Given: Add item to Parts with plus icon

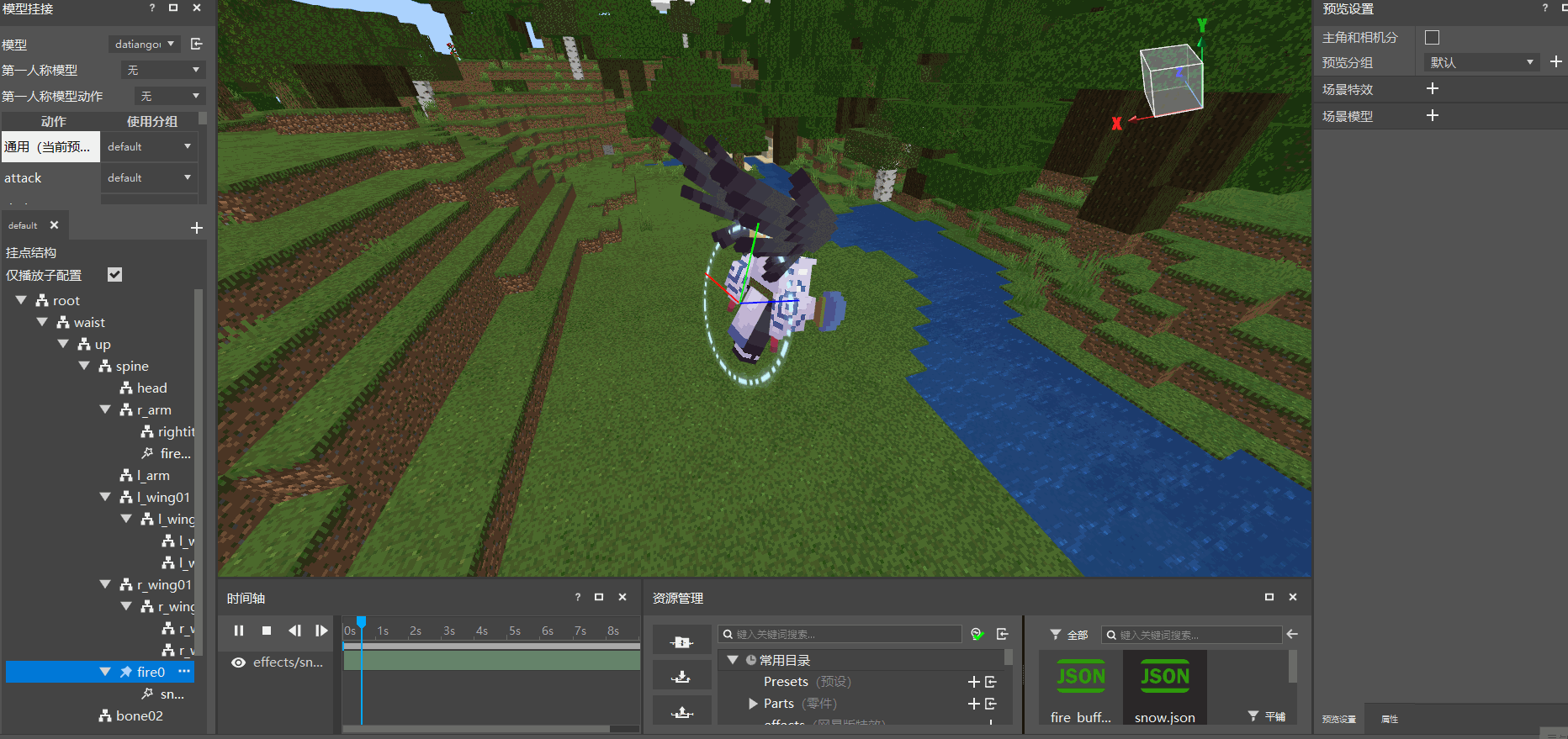Looking at the screenshot, I should point(974,704).
